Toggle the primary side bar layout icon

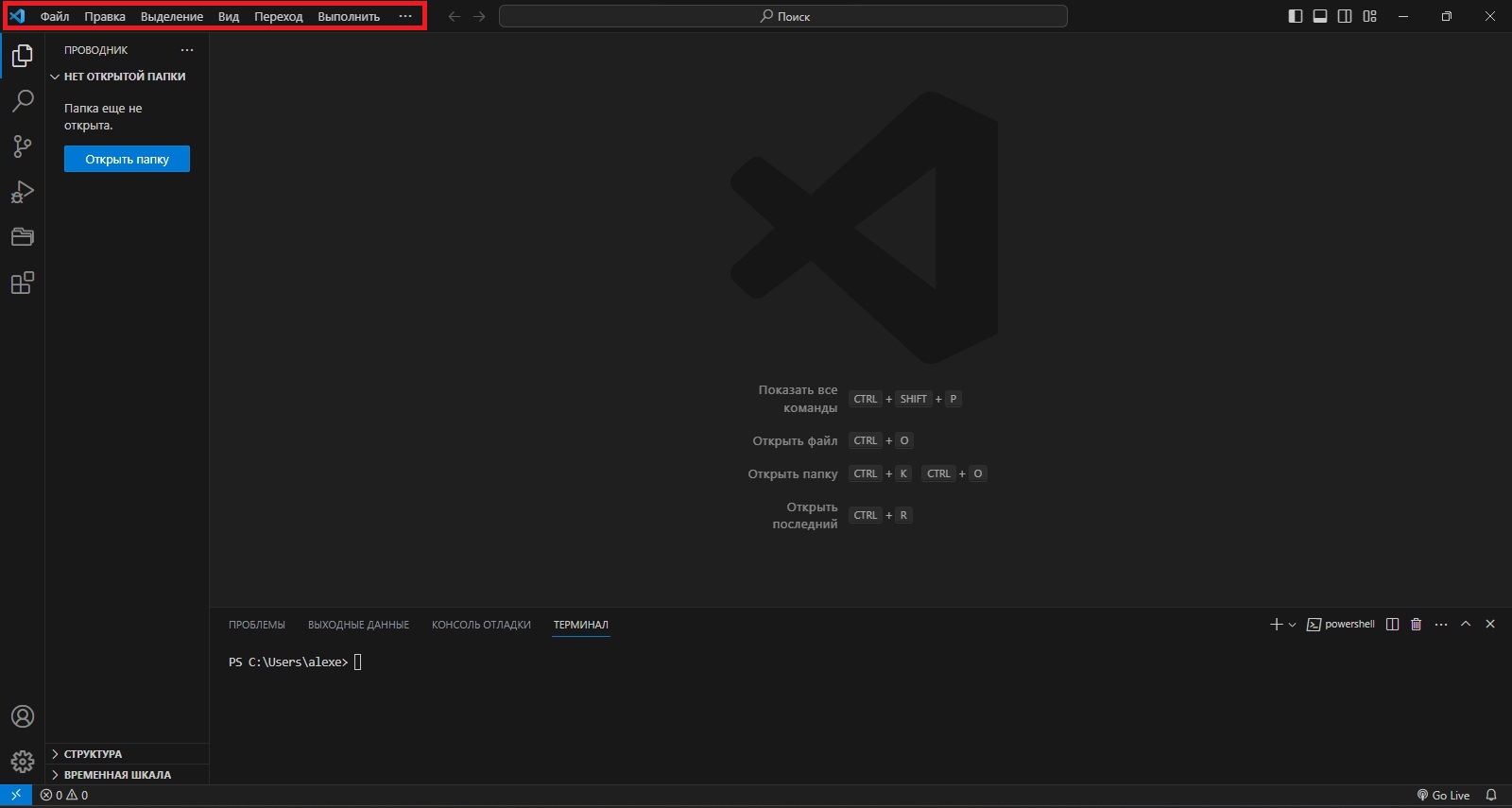pyautogui.click(x=1296, y=16)
